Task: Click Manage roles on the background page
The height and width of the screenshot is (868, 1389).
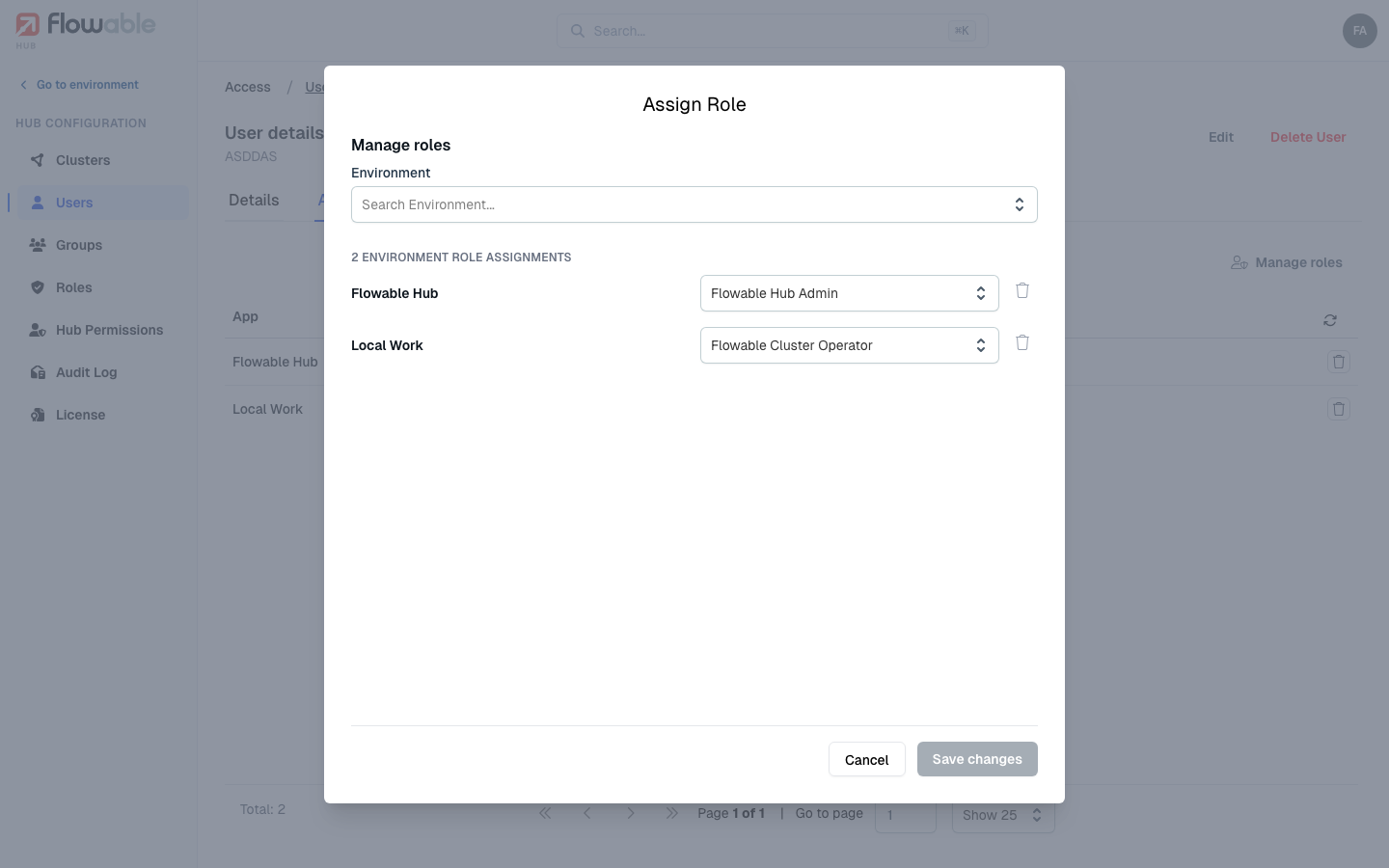Action: (x=1287, y=262)
